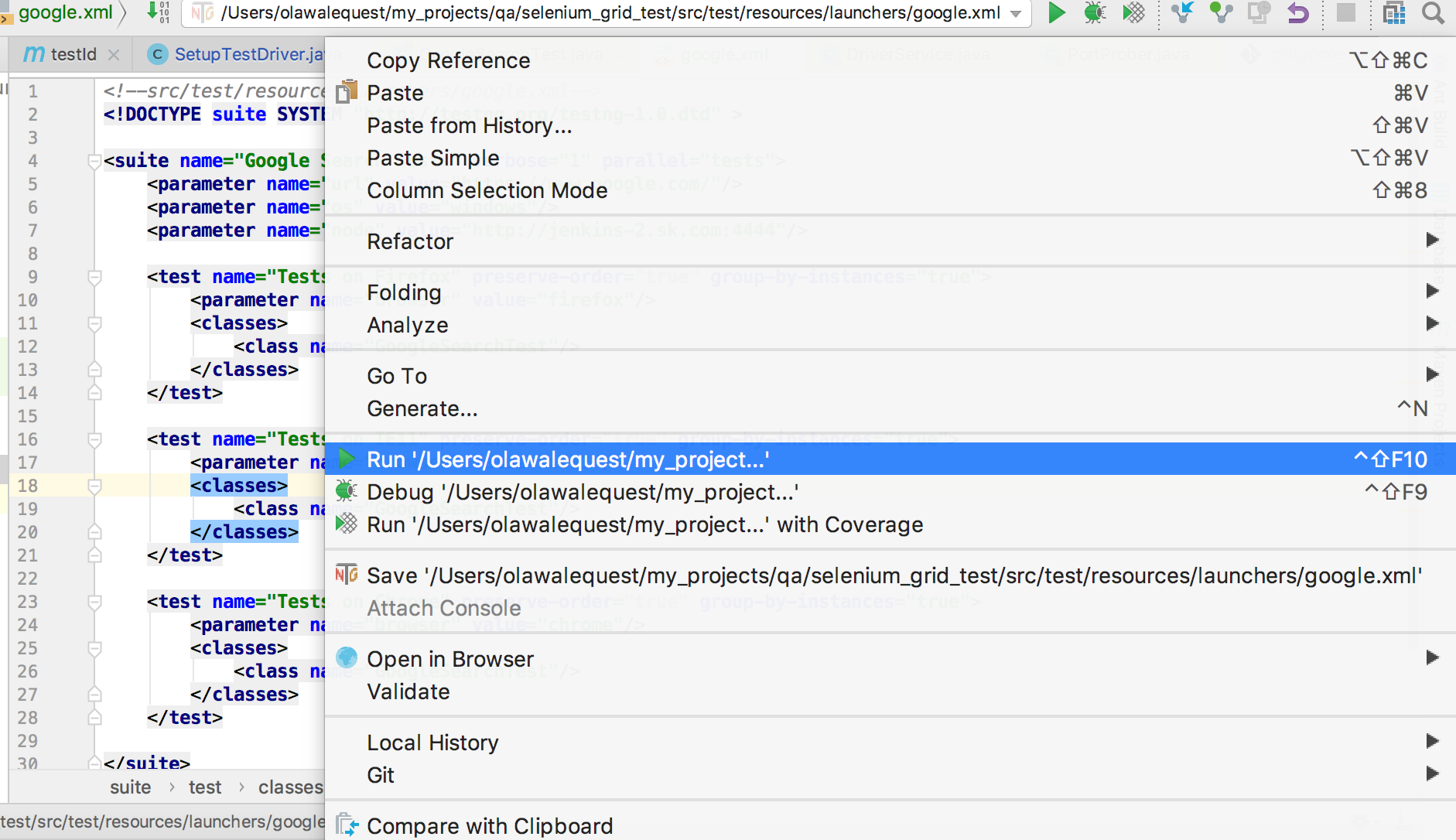Open the run configuration dropdown arrow
Viewport: 1456px width, 840px height.
(1016, 14)
